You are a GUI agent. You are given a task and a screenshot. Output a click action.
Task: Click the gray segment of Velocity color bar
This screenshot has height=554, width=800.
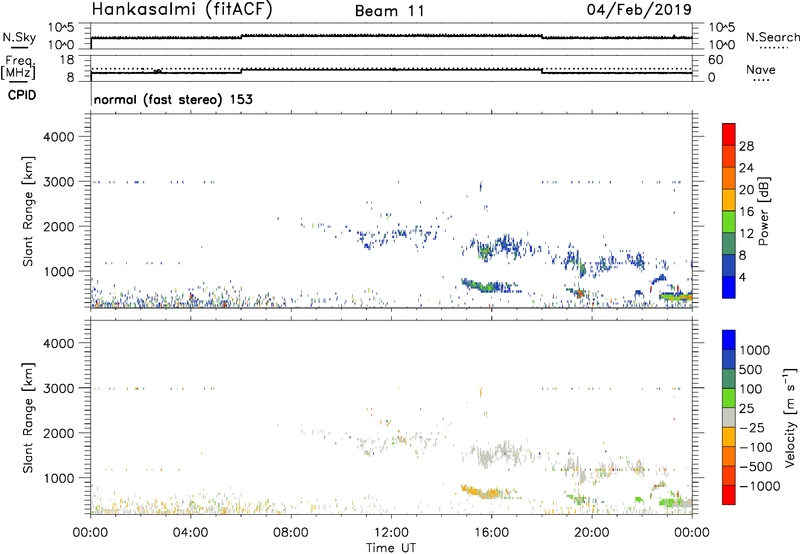[729, 417]
